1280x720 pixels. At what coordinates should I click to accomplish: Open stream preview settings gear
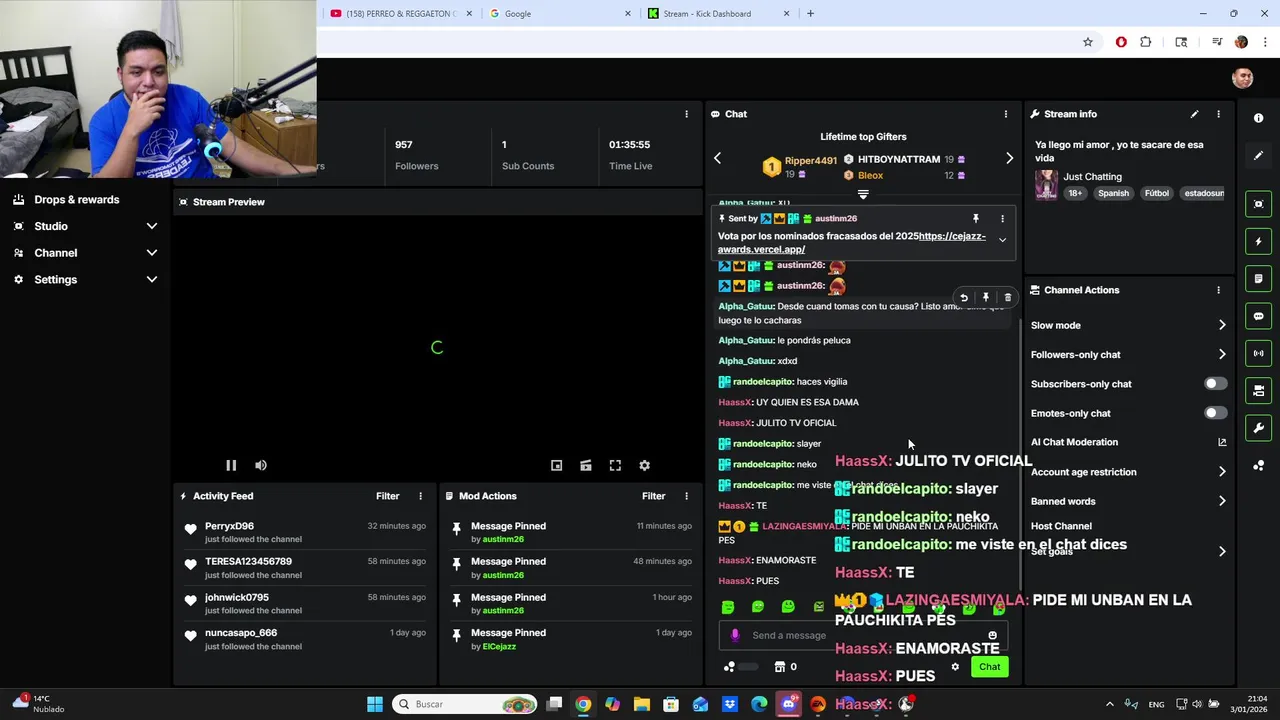pyautogui.click(x=645, y=465)
